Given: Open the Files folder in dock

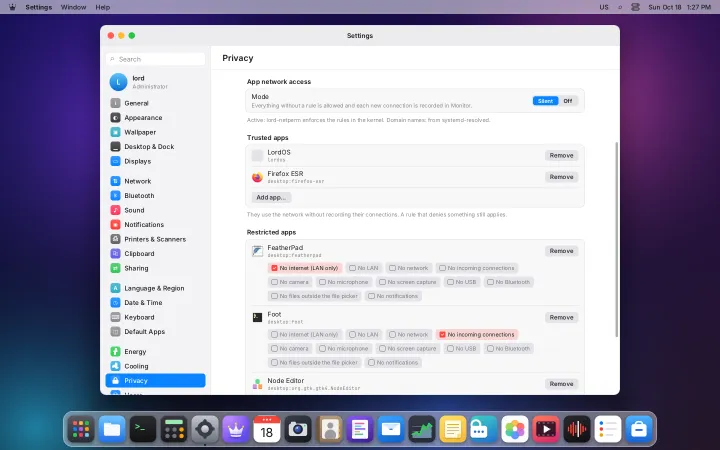Looking at the screenshot, I should point(112,429).
